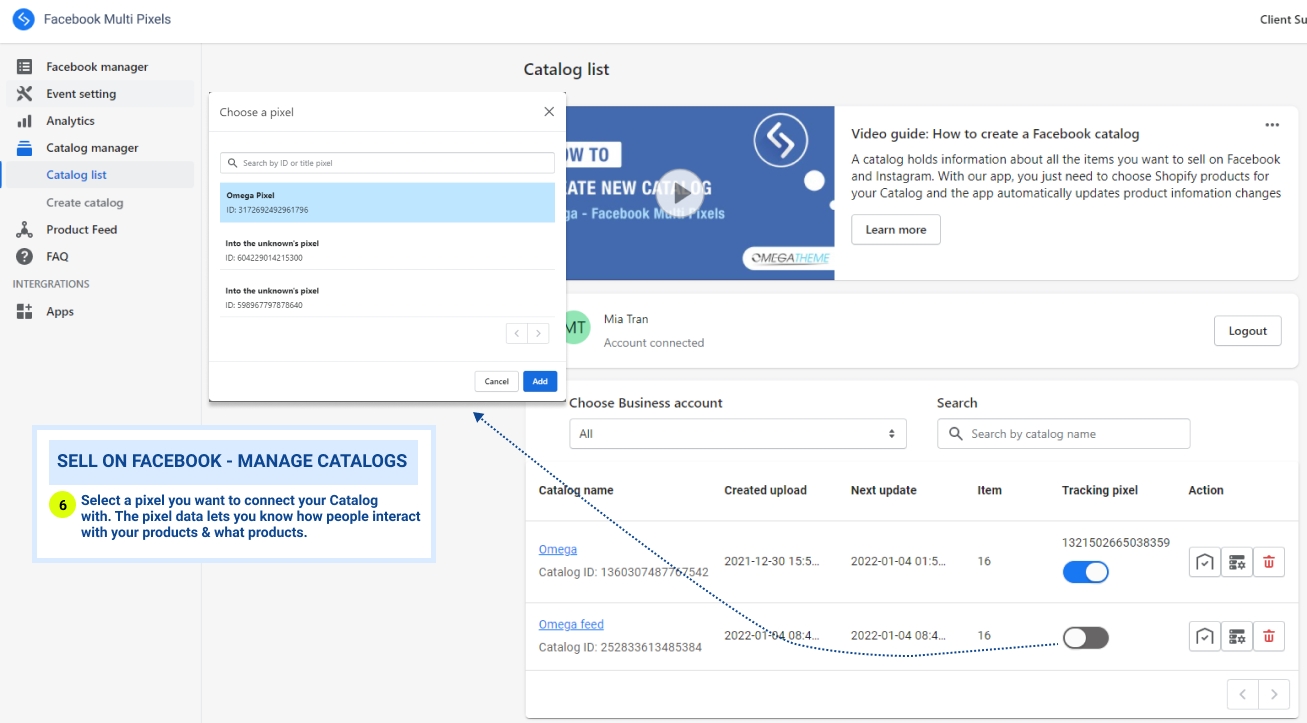Play the Facebook catalog video guide

[x=680, y=193]
